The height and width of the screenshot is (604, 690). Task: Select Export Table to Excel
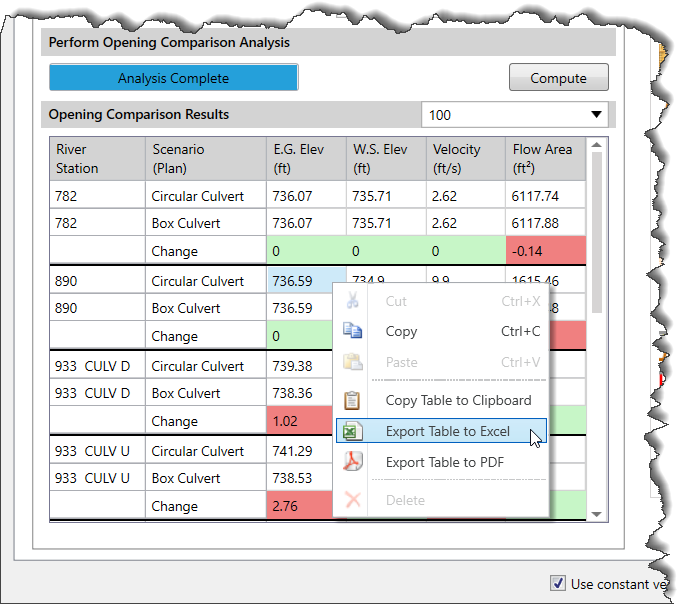tap(441, 431)
